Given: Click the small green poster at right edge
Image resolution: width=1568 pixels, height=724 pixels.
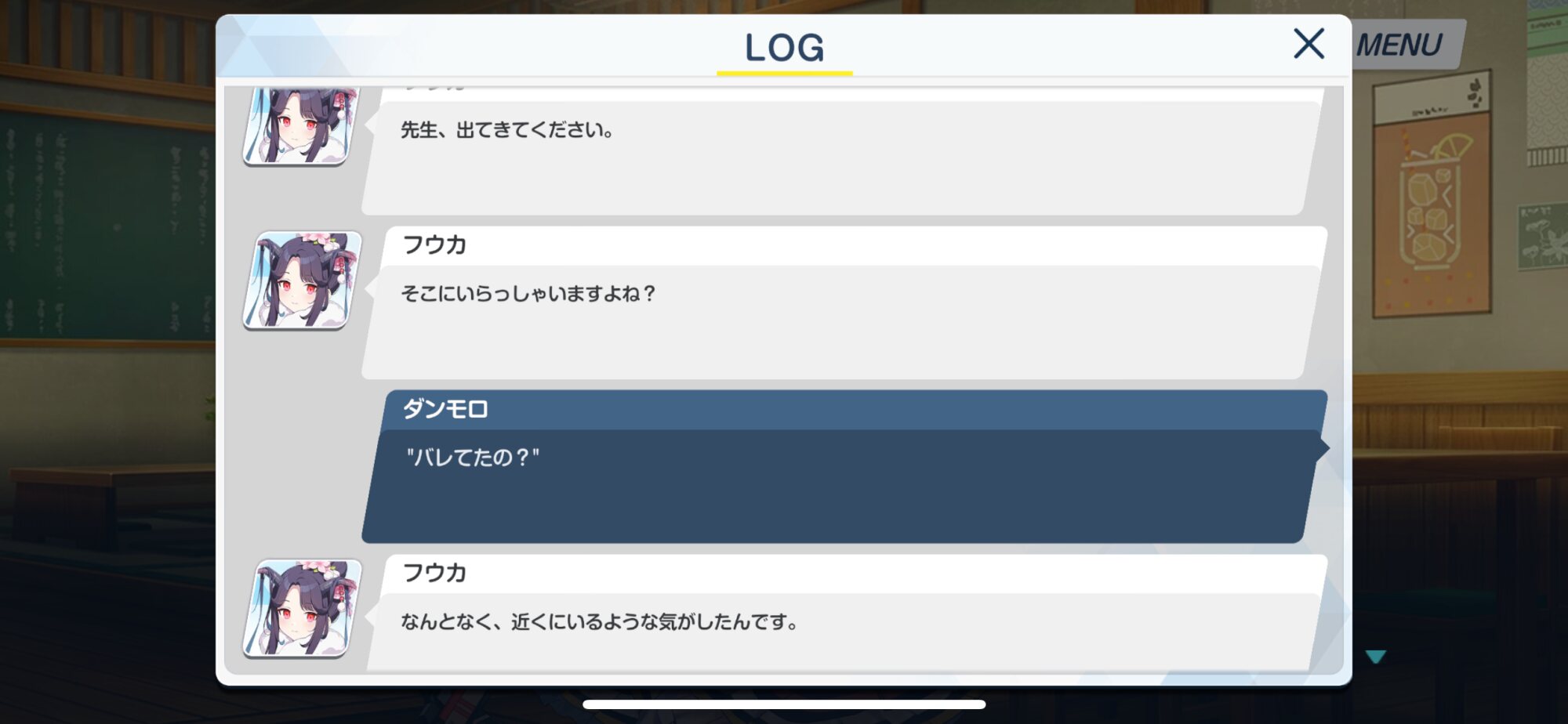Looking at the screenshot, I should [1542, 237].
